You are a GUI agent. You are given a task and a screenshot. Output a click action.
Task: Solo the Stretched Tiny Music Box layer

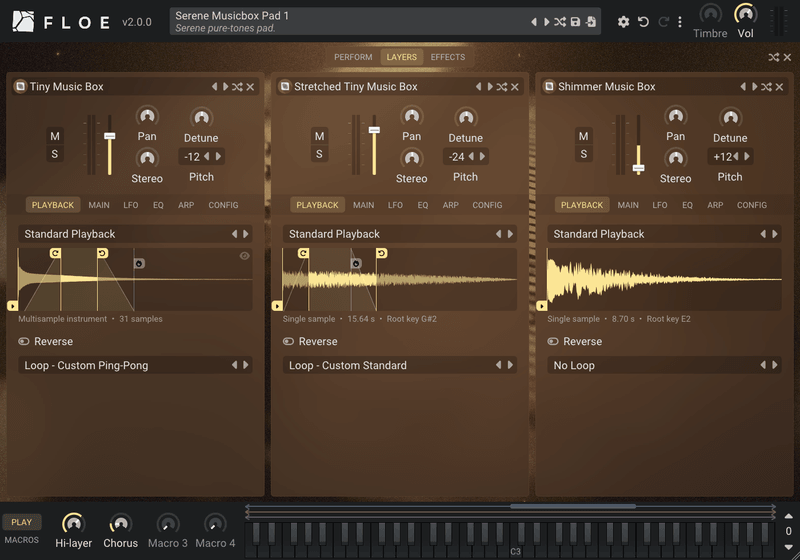pos(319,154)
